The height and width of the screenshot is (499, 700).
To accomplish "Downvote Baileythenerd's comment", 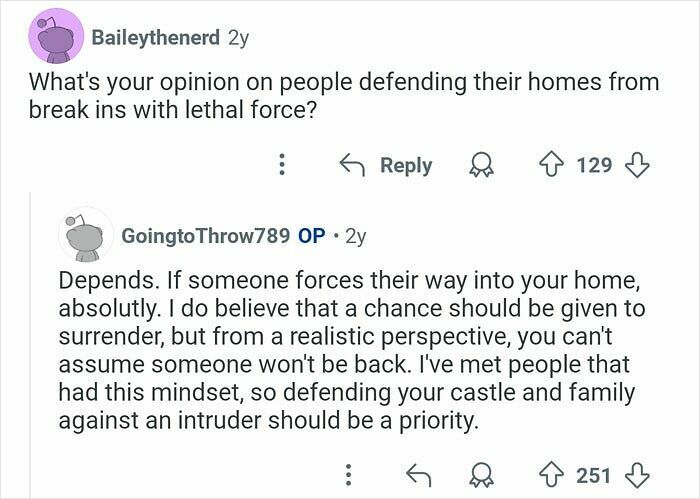I will [637, 165].
